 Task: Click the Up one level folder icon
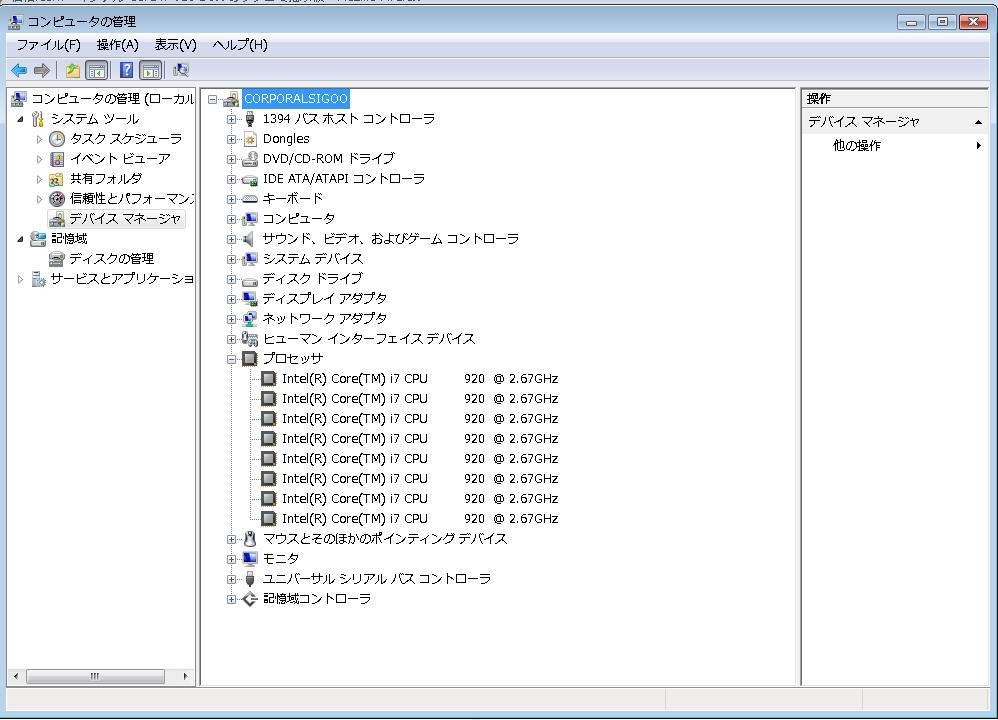(x=73, y=70)
